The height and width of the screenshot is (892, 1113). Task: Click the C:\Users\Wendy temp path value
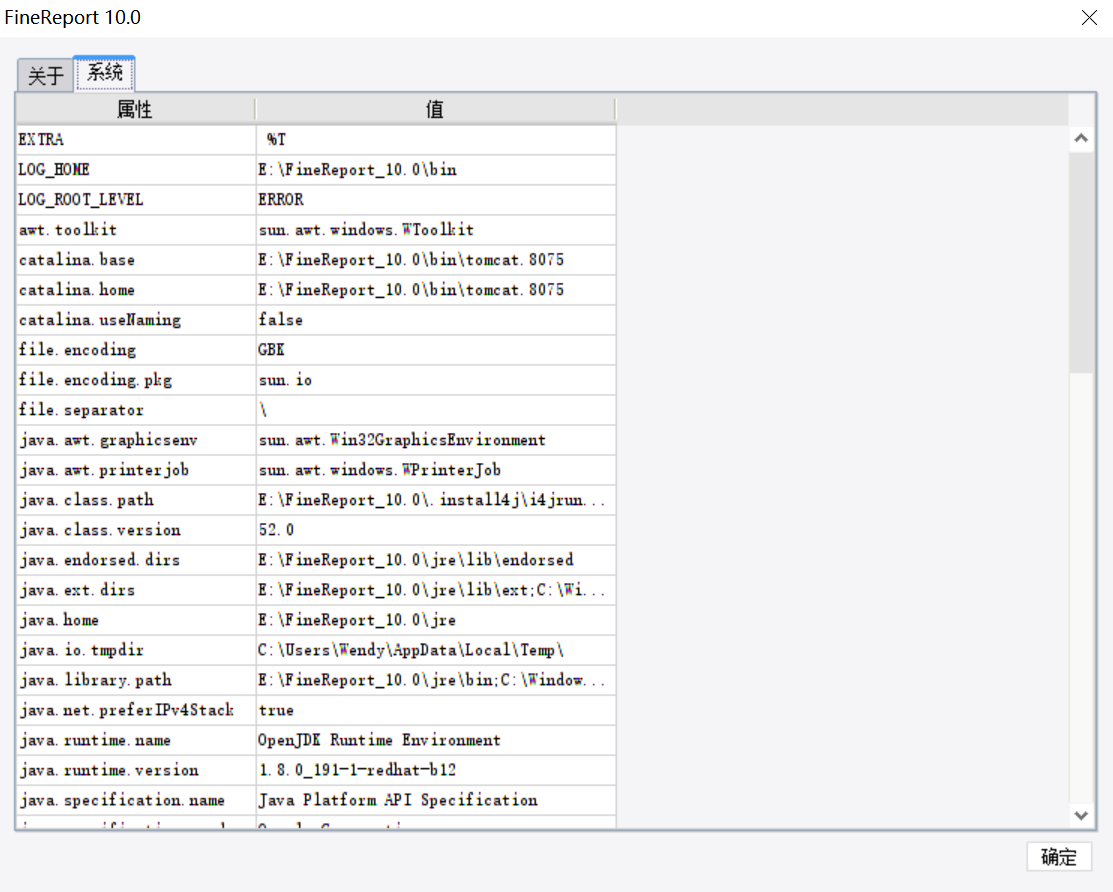[436, 650]
